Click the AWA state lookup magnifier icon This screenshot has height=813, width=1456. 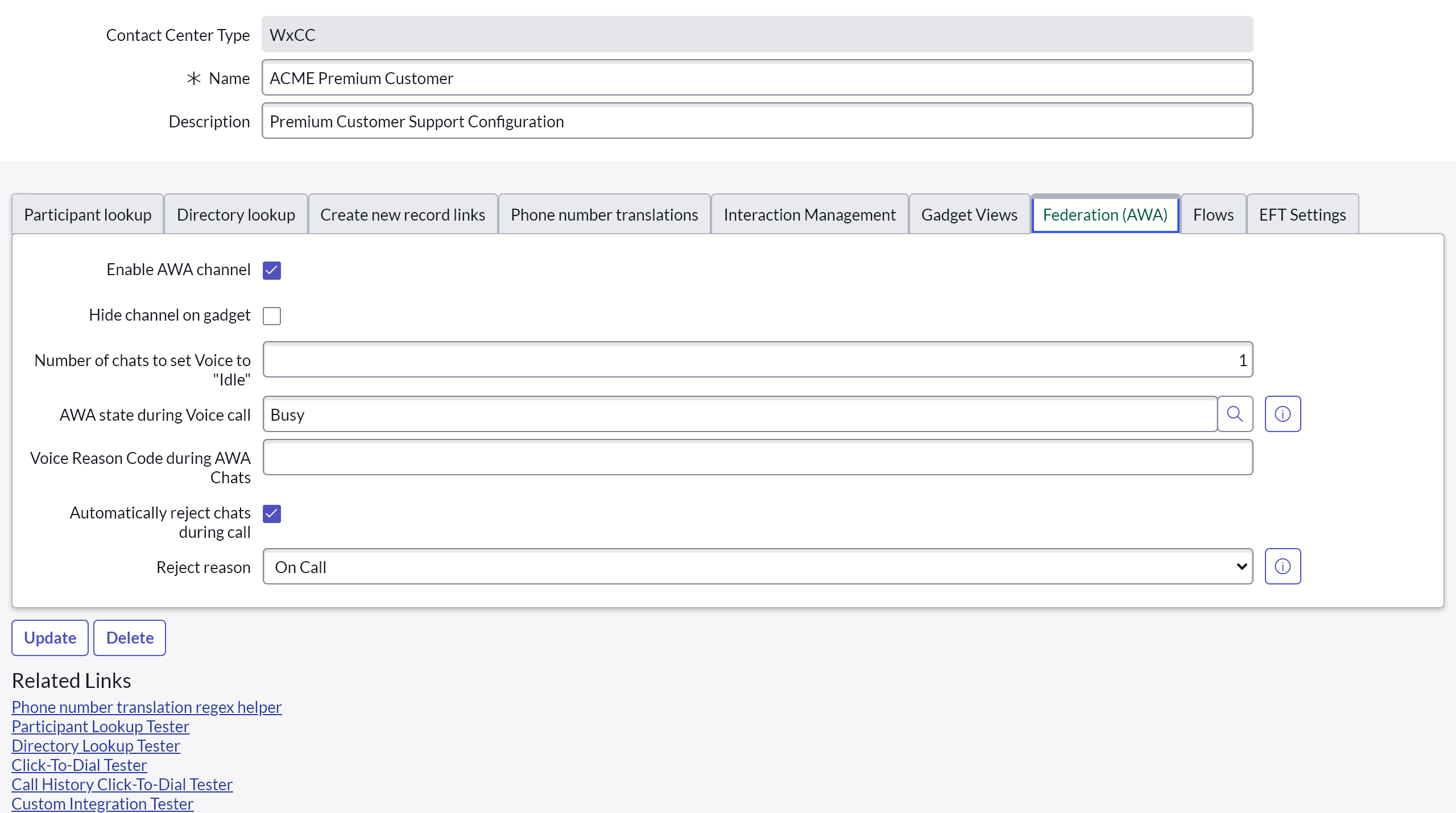click(x=1235, y=414)
